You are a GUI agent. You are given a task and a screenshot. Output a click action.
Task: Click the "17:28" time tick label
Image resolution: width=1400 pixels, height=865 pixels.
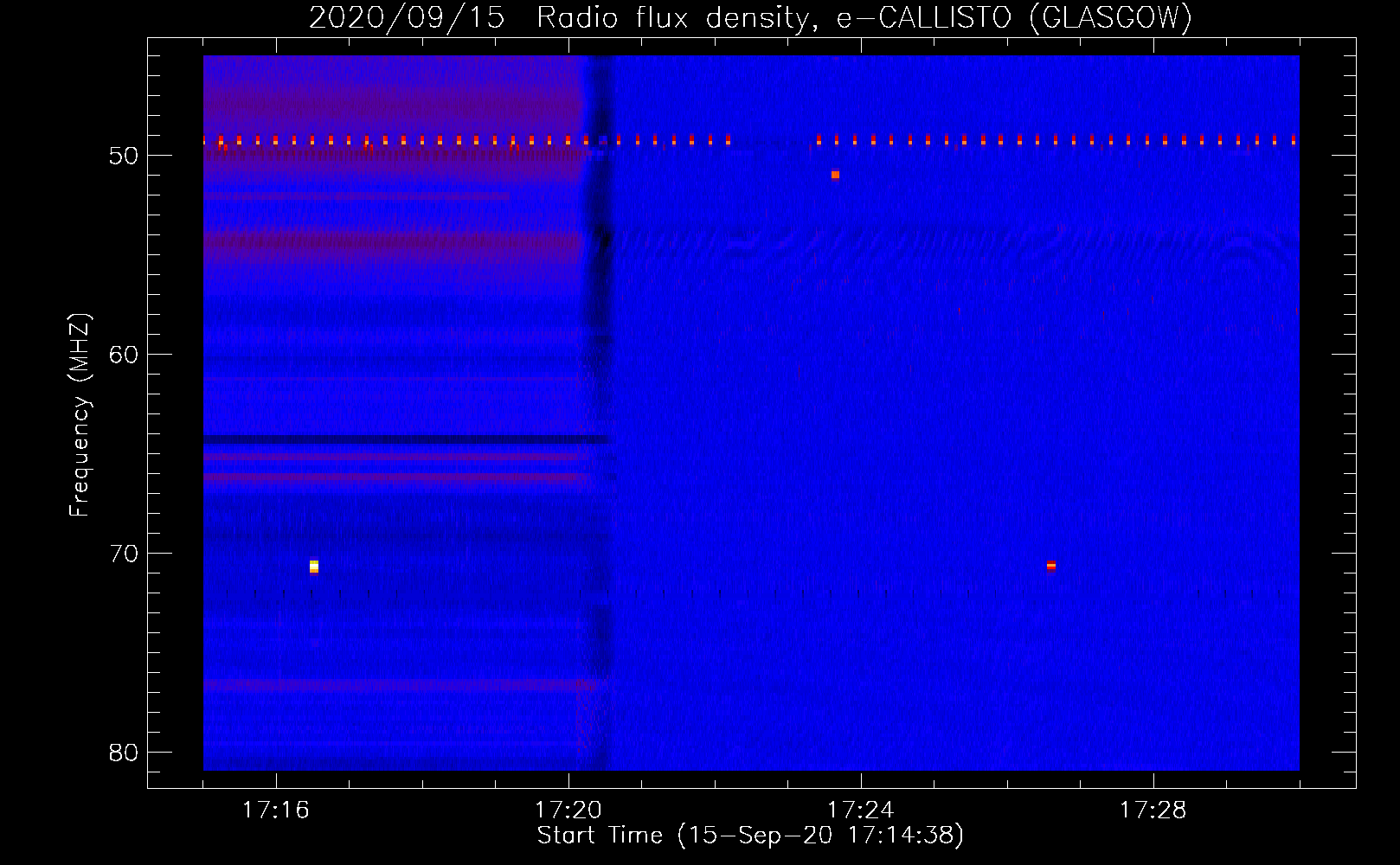(x=1153, y=810)
